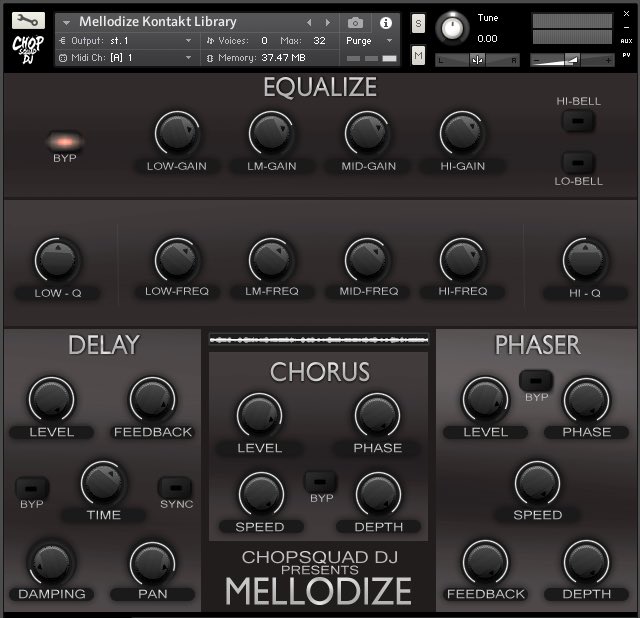This screenshot has width=640, height=618.
Task: Click the Phaser DEPTH knob
Action: click(587, 562)
